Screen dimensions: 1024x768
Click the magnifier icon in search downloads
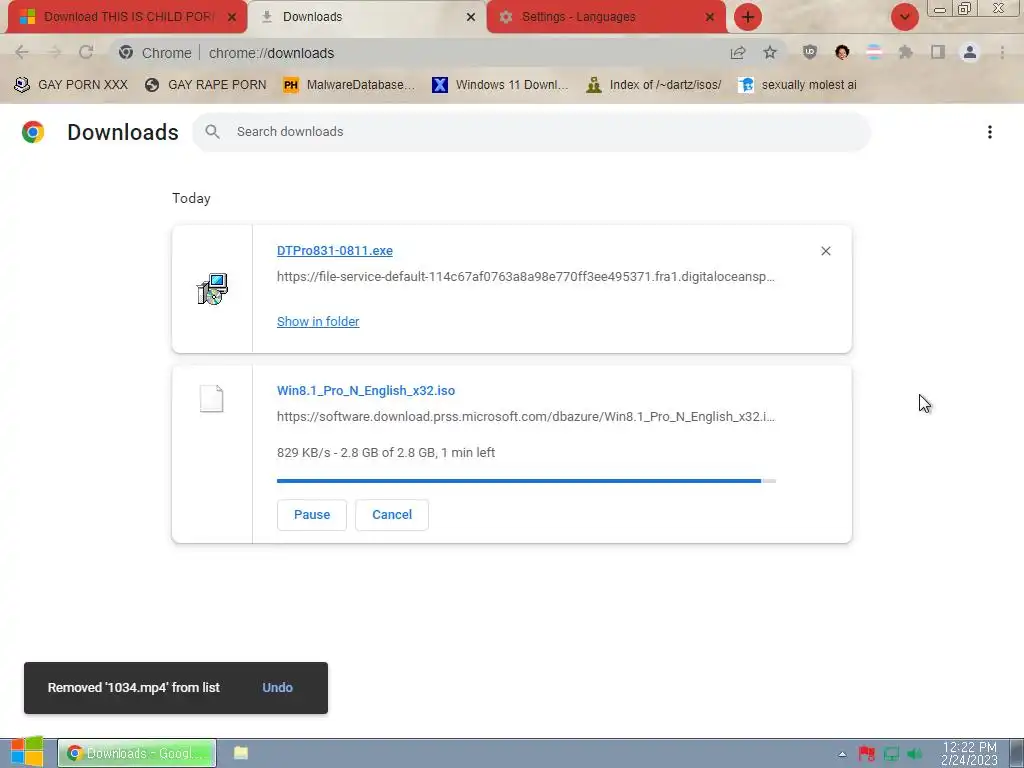coord(212,132)
